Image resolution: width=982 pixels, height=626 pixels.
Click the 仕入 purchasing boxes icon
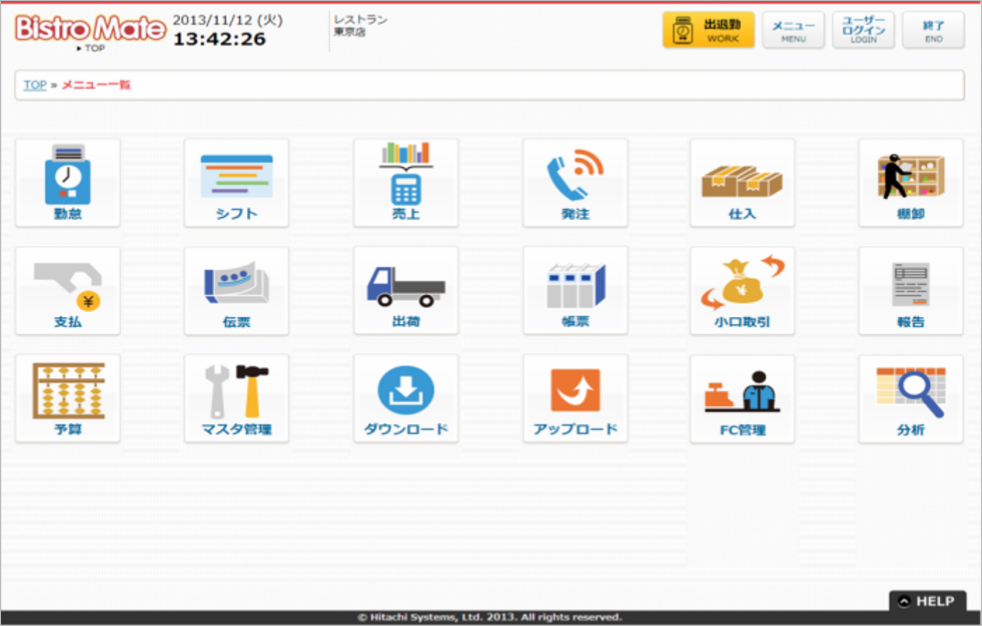click(x=742, y=182)
